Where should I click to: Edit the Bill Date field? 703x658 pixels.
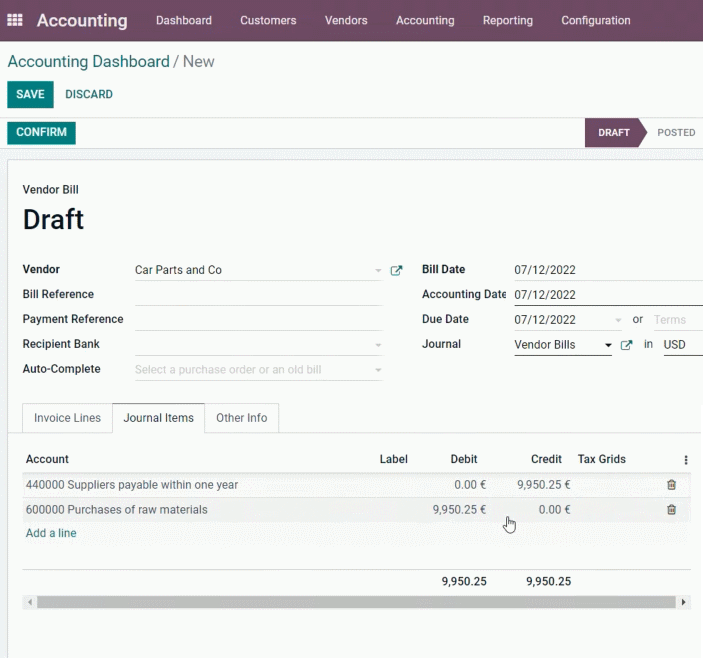[608, 270]
